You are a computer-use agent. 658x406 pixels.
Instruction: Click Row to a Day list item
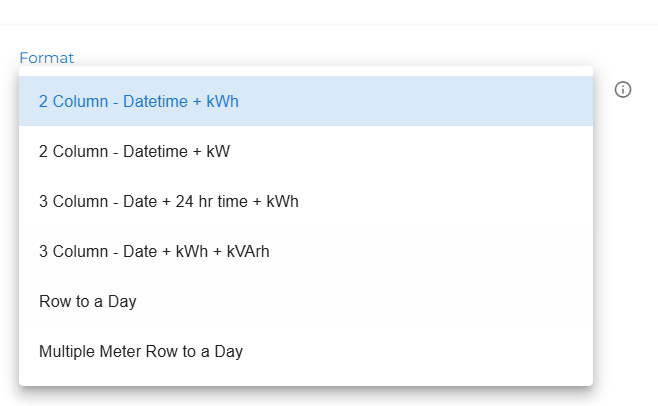pyautogui.click(x=306, y=301)
